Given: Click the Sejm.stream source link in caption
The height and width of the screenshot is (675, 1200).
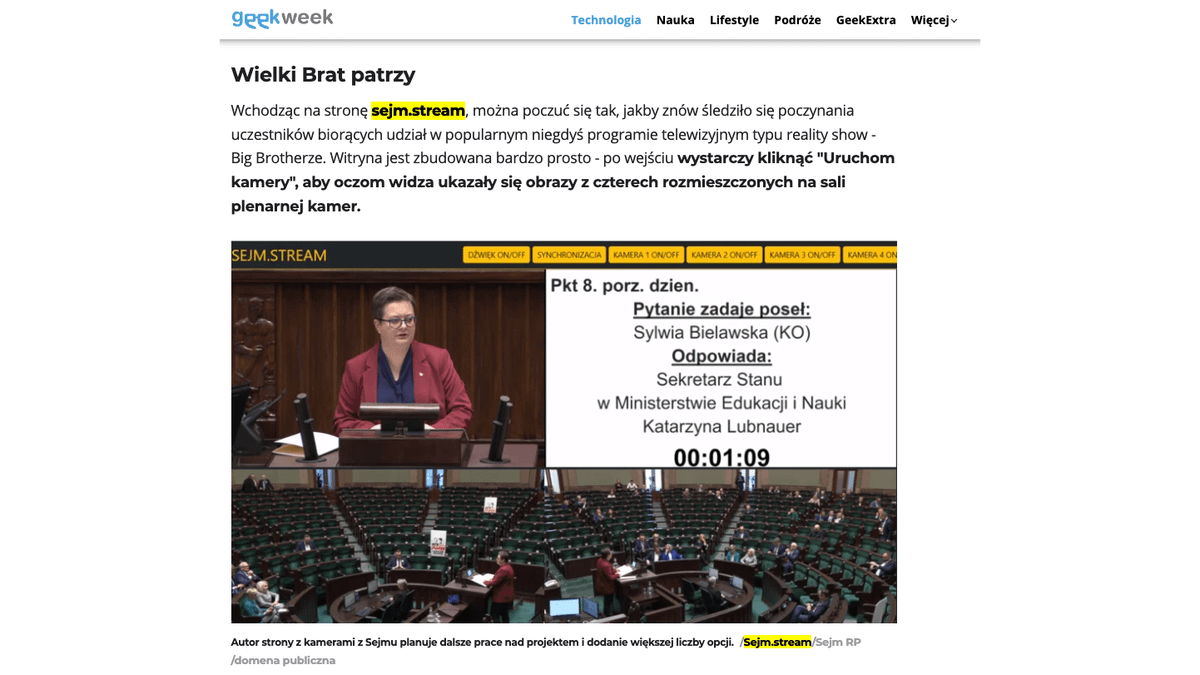Looking at the screenshot, I should (x=777, y=642).
